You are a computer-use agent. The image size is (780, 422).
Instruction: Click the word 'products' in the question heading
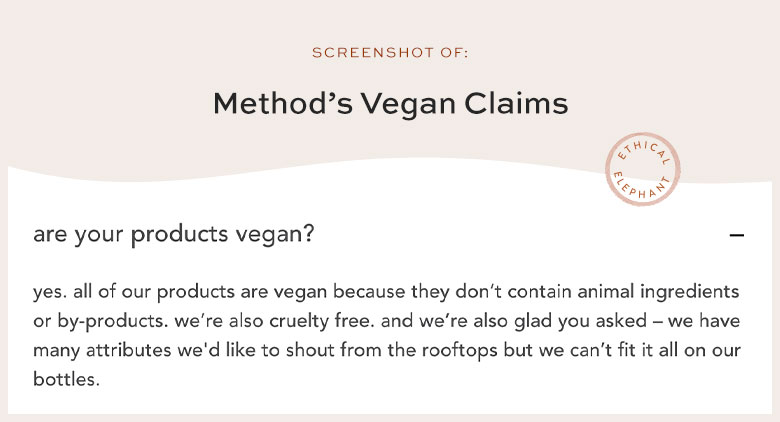coord(179,234)
